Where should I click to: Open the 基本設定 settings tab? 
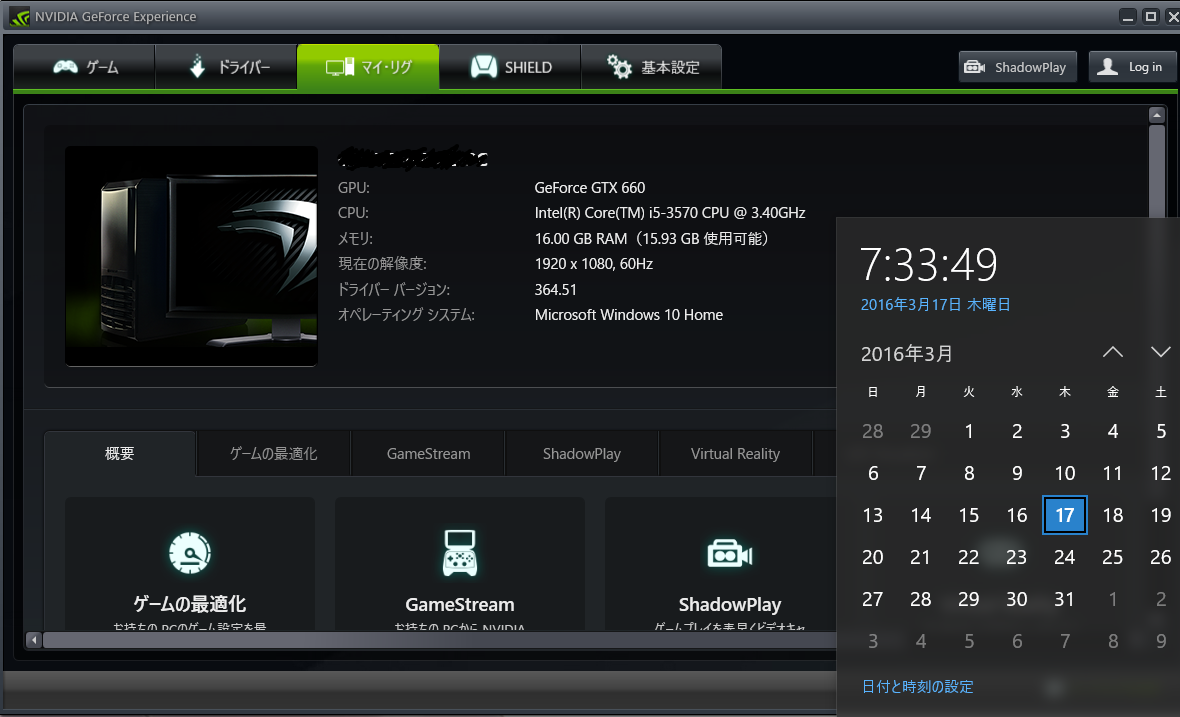pos(652,67)
